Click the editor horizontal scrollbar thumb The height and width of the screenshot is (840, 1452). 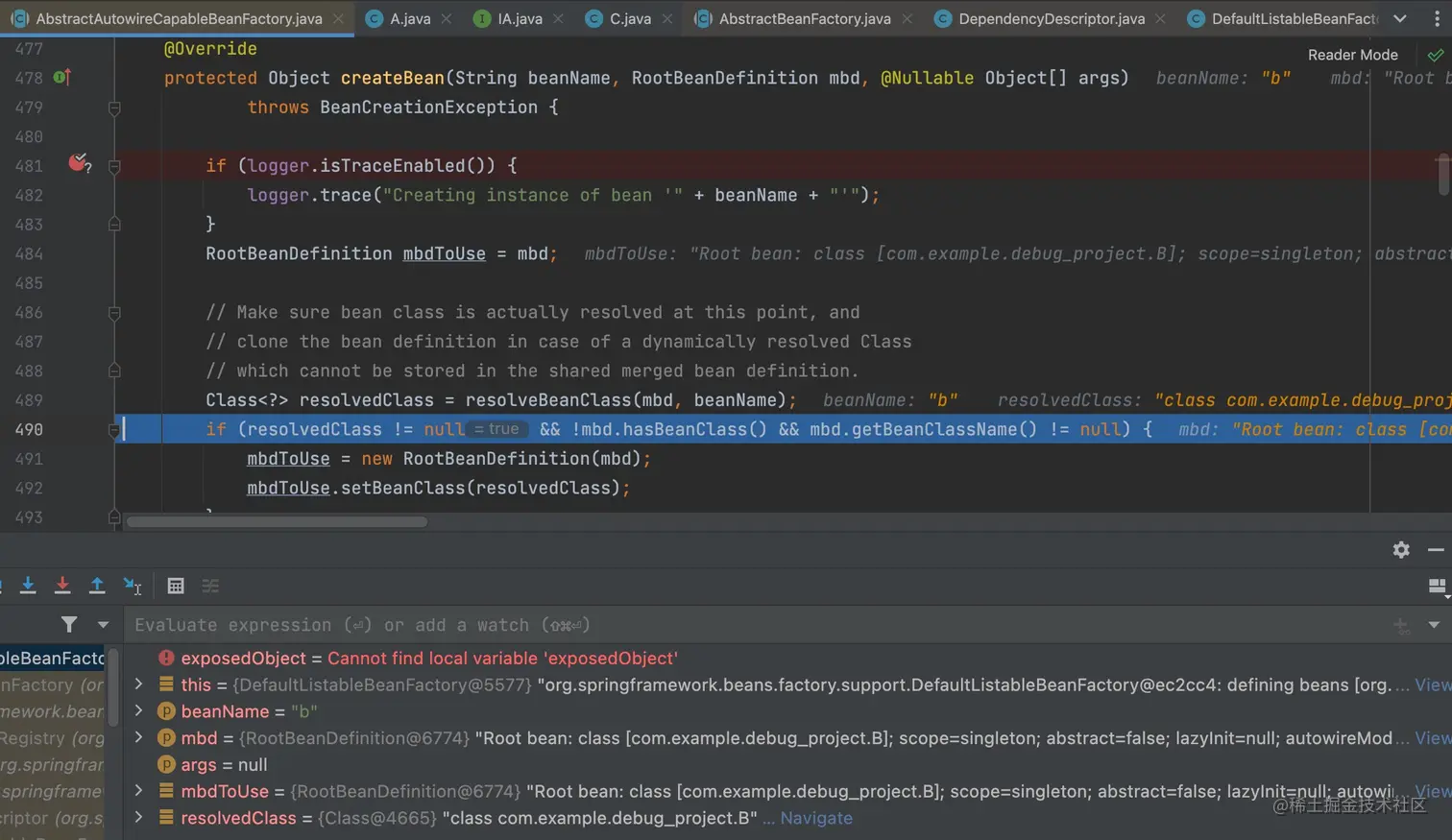(278, 522)
